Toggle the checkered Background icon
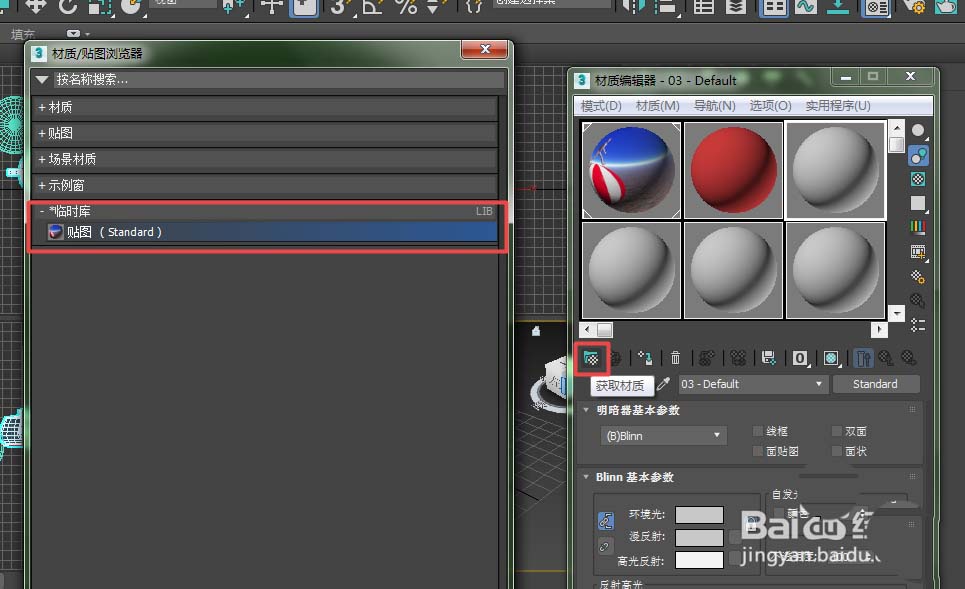This screenshot has width=965, height=589. pyautogui.click(x=918, y=179)
